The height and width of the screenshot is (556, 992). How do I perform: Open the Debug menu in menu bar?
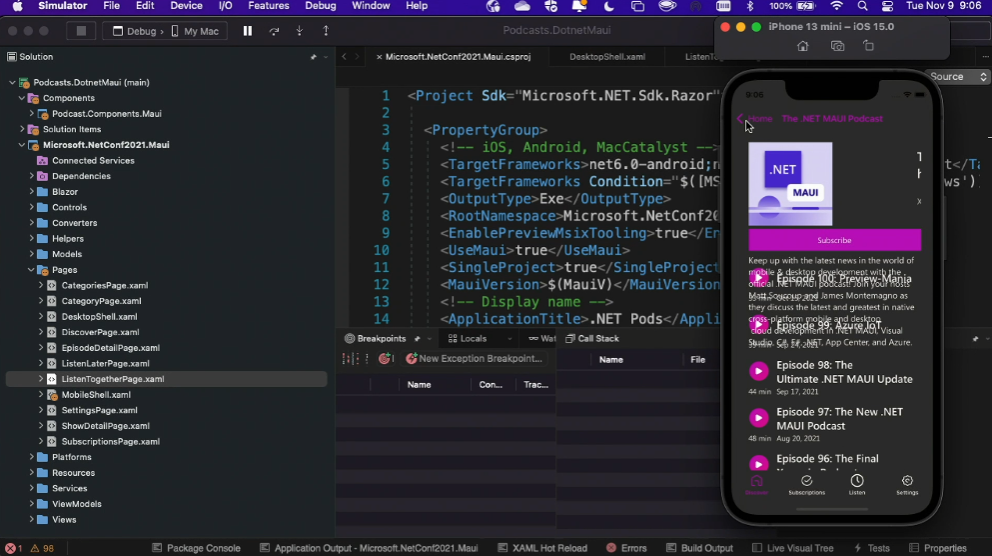pos(320,6)
